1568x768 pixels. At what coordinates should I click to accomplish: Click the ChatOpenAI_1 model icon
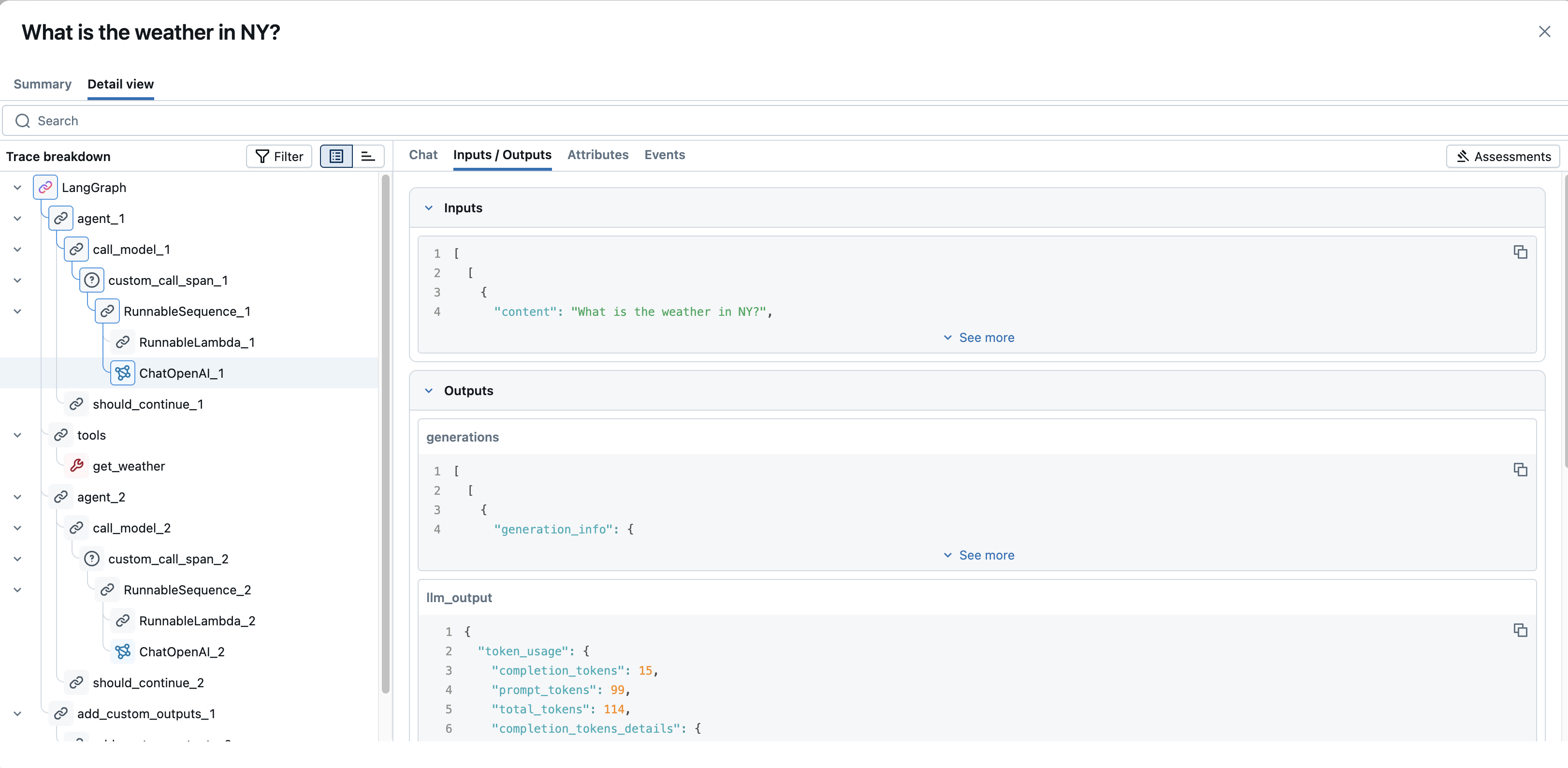click(122, 373)
